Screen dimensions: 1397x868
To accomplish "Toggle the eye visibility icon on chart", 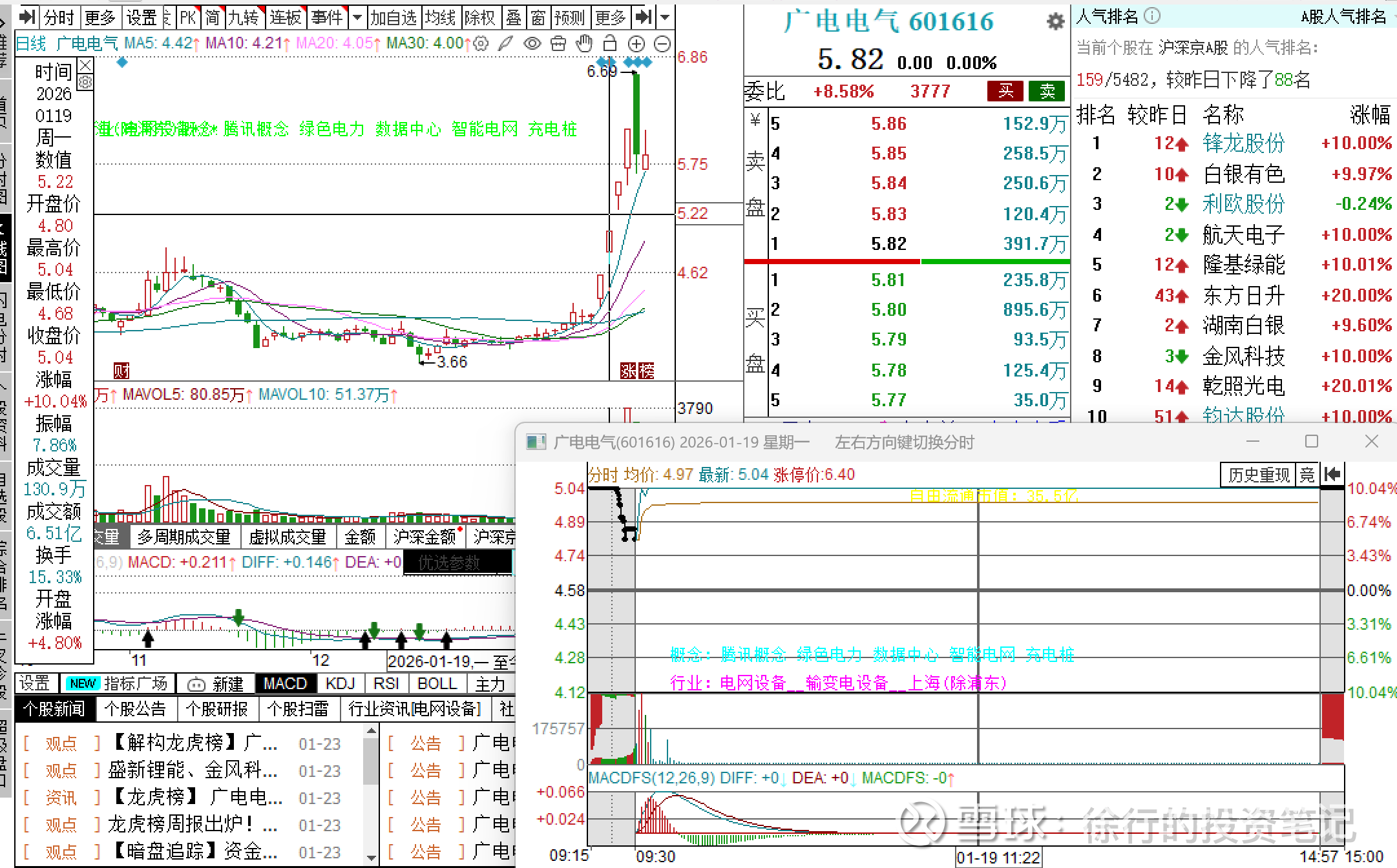I will tap(532, 44).
